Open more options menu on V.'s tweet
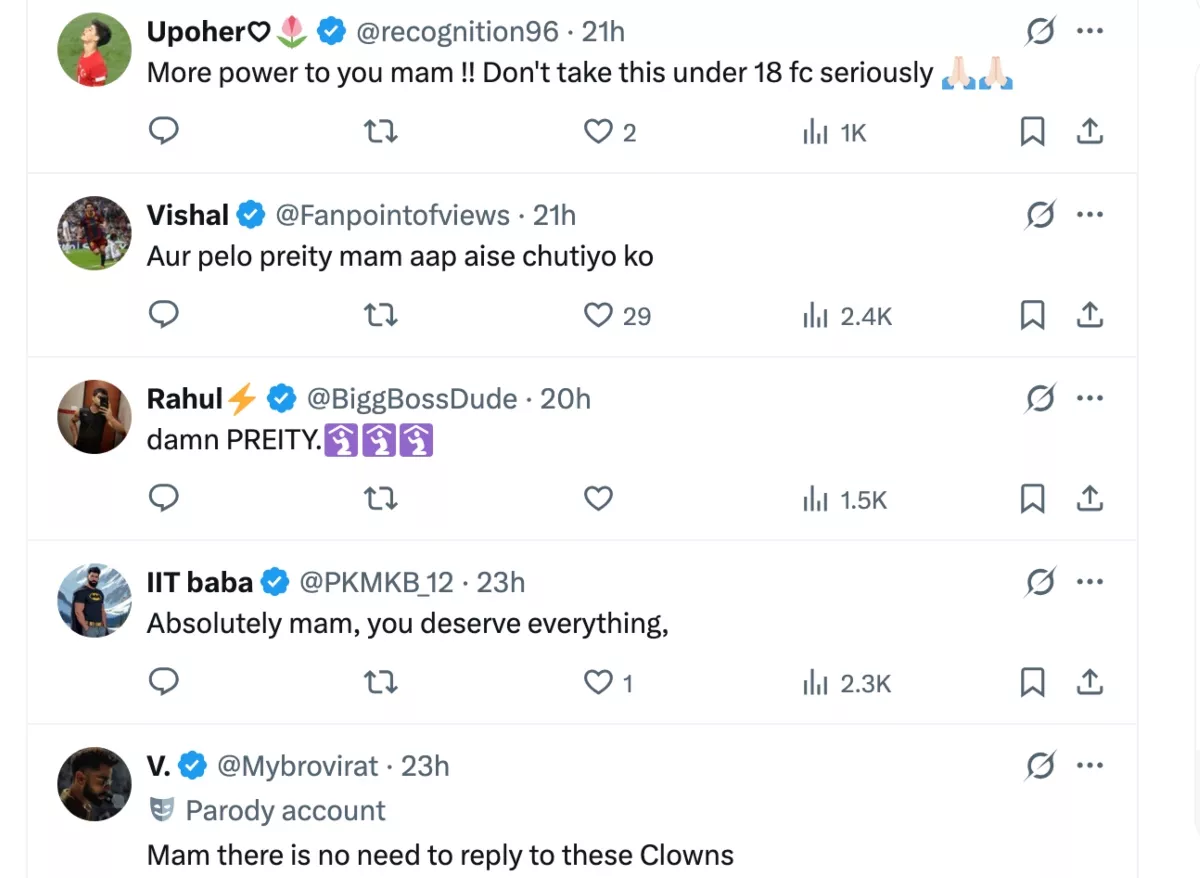The height and width of the screenshot is (878, 1200). pos(1089,767)
